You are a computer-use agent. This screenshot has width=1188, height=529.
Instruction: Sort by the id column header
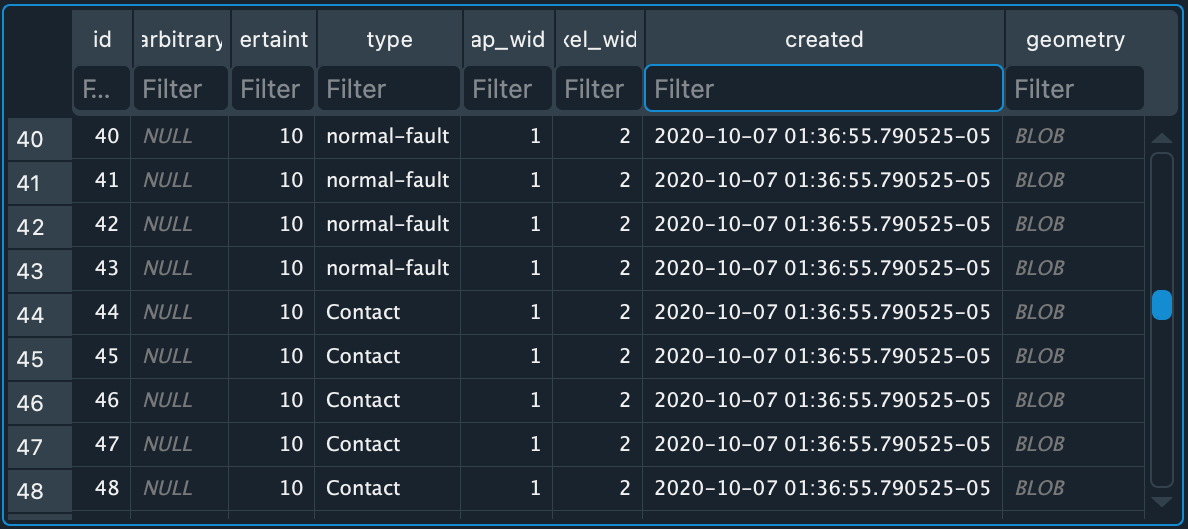pos(102,40)
